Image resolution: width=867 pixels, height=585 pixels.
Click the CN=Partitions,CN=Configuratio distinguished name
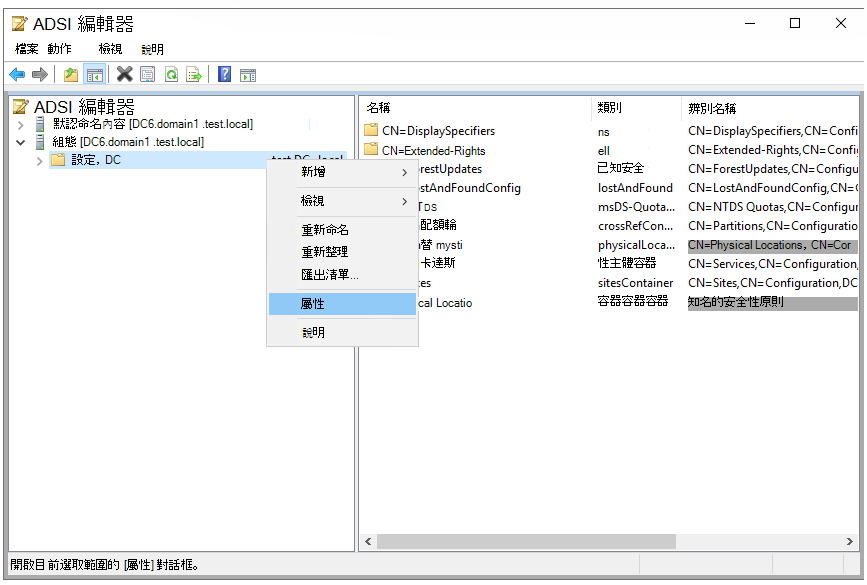coord(773,226)
